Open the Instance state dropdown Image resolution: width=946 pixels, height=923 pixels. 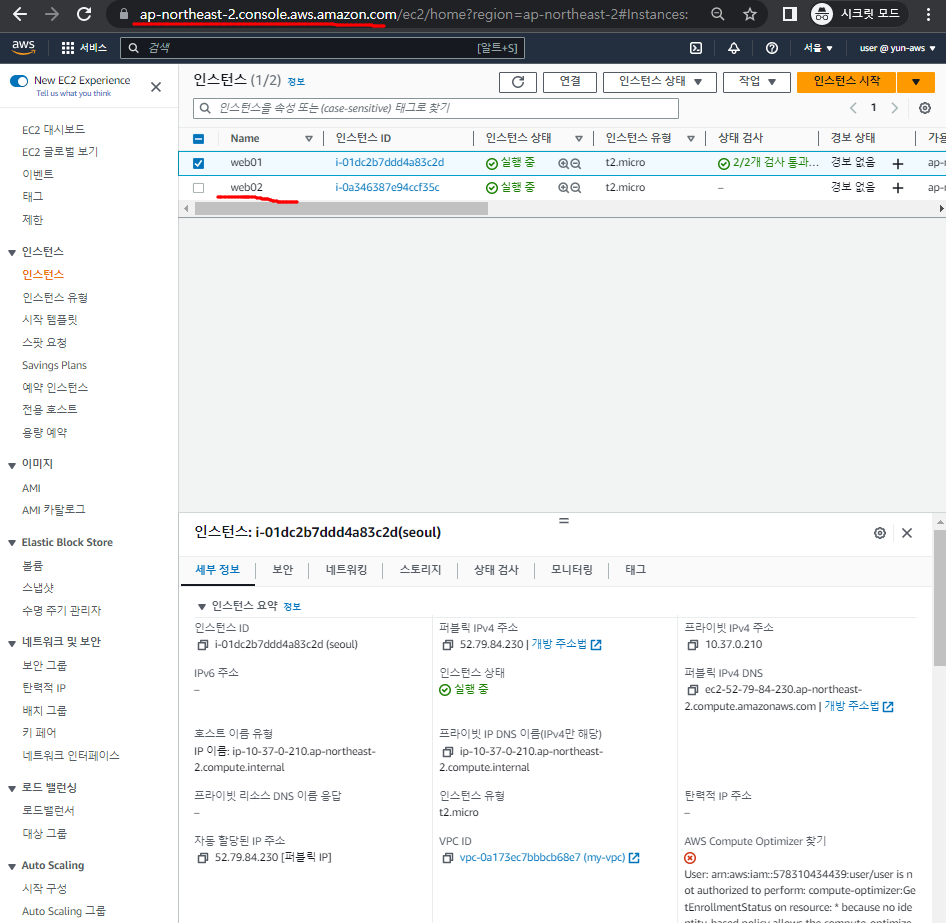coord(659,81)
